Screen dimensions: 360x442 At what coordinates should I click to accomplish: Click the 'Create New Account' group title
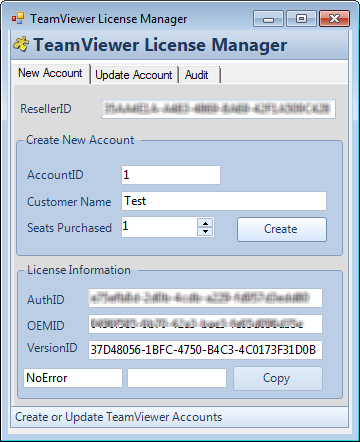click(x=80, y=140)
